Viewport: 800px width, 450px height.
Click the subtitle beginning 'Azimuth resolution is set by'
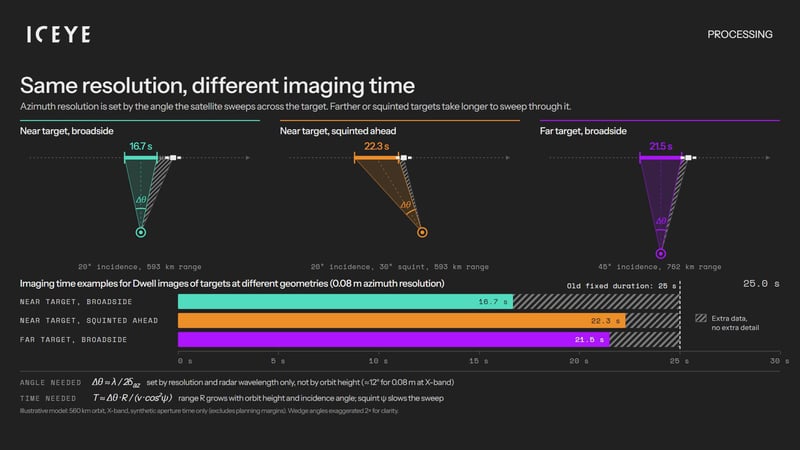click(x=295, y=107)
